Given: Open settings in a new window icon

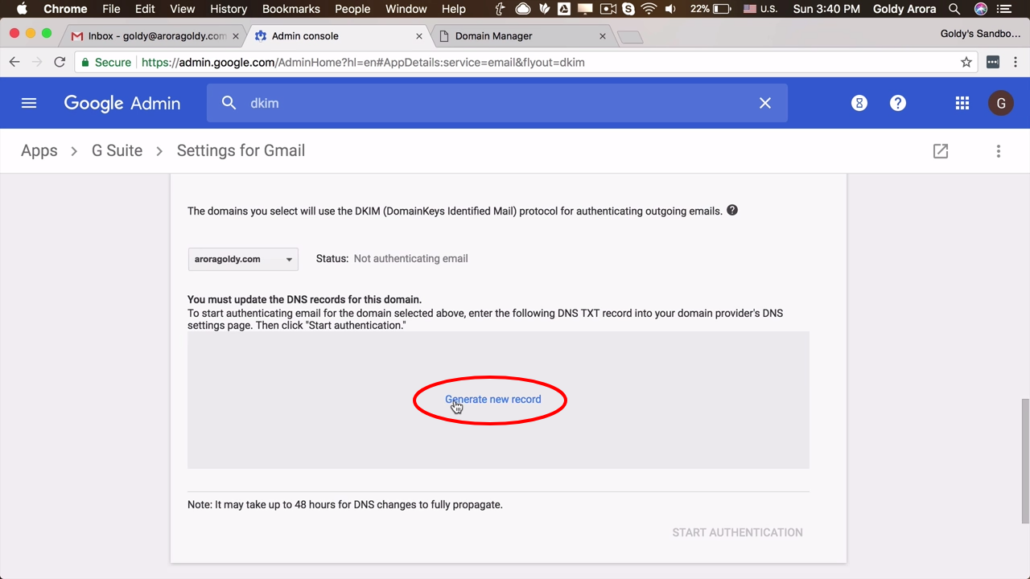Looking at the screenshot, I should tap(941, 151).
